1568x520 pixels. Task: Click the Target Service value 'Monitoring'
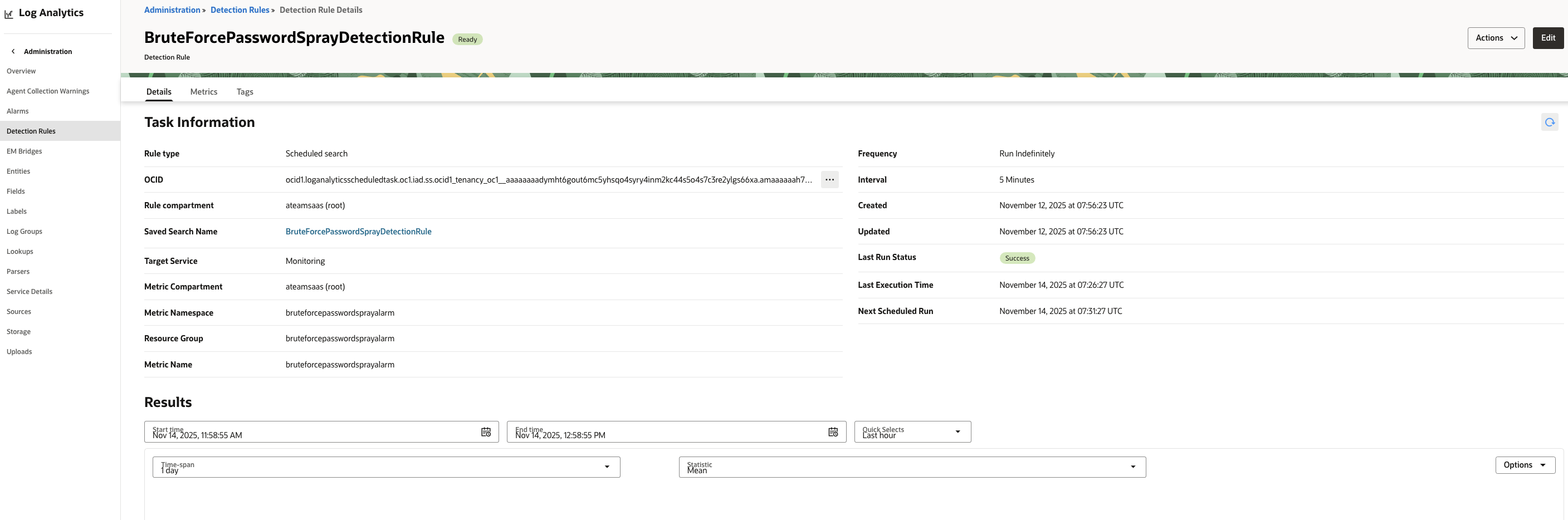305,262
